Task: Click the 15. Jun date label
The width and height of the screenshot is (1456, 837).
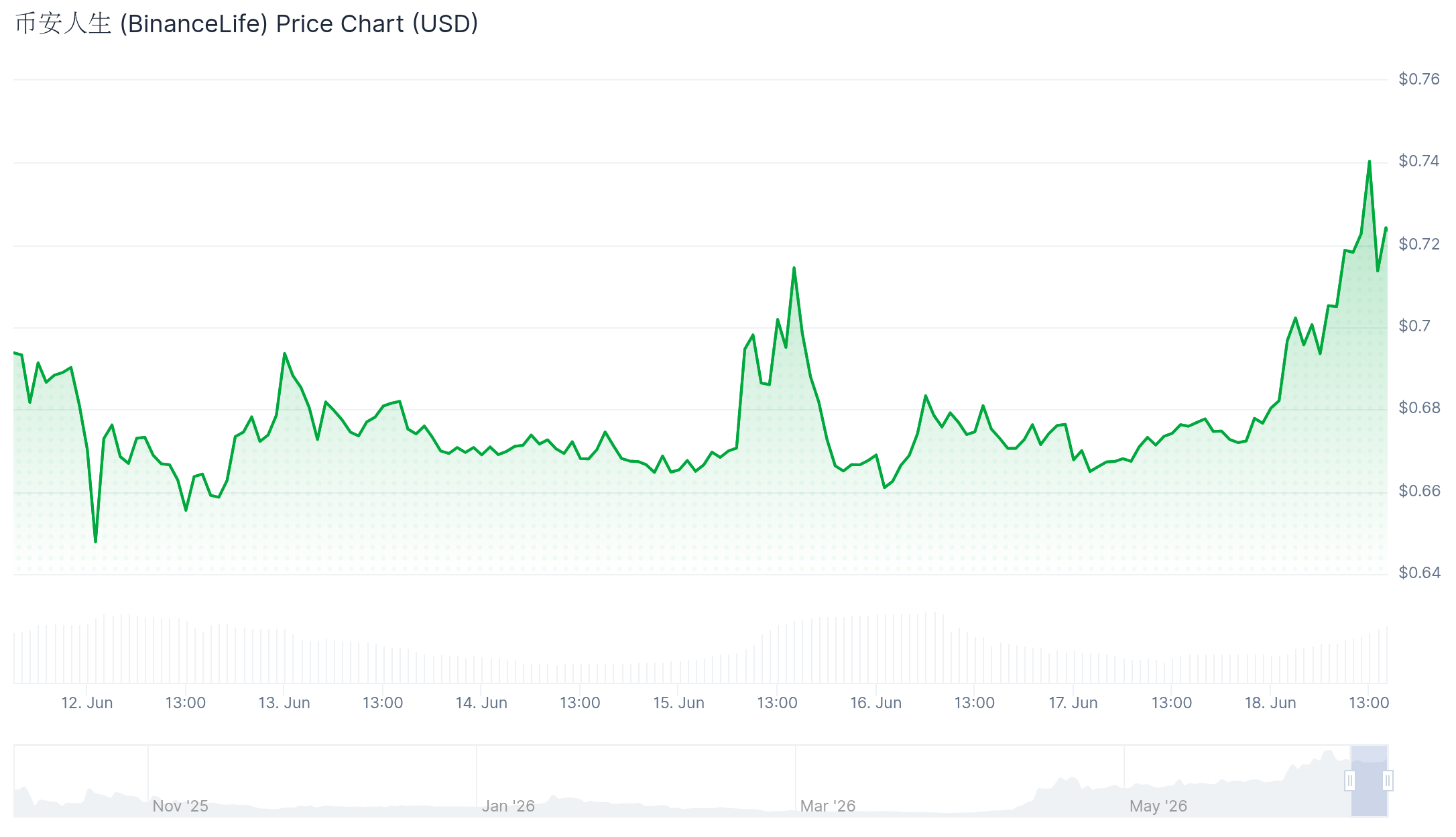Action: coord(678,703)
